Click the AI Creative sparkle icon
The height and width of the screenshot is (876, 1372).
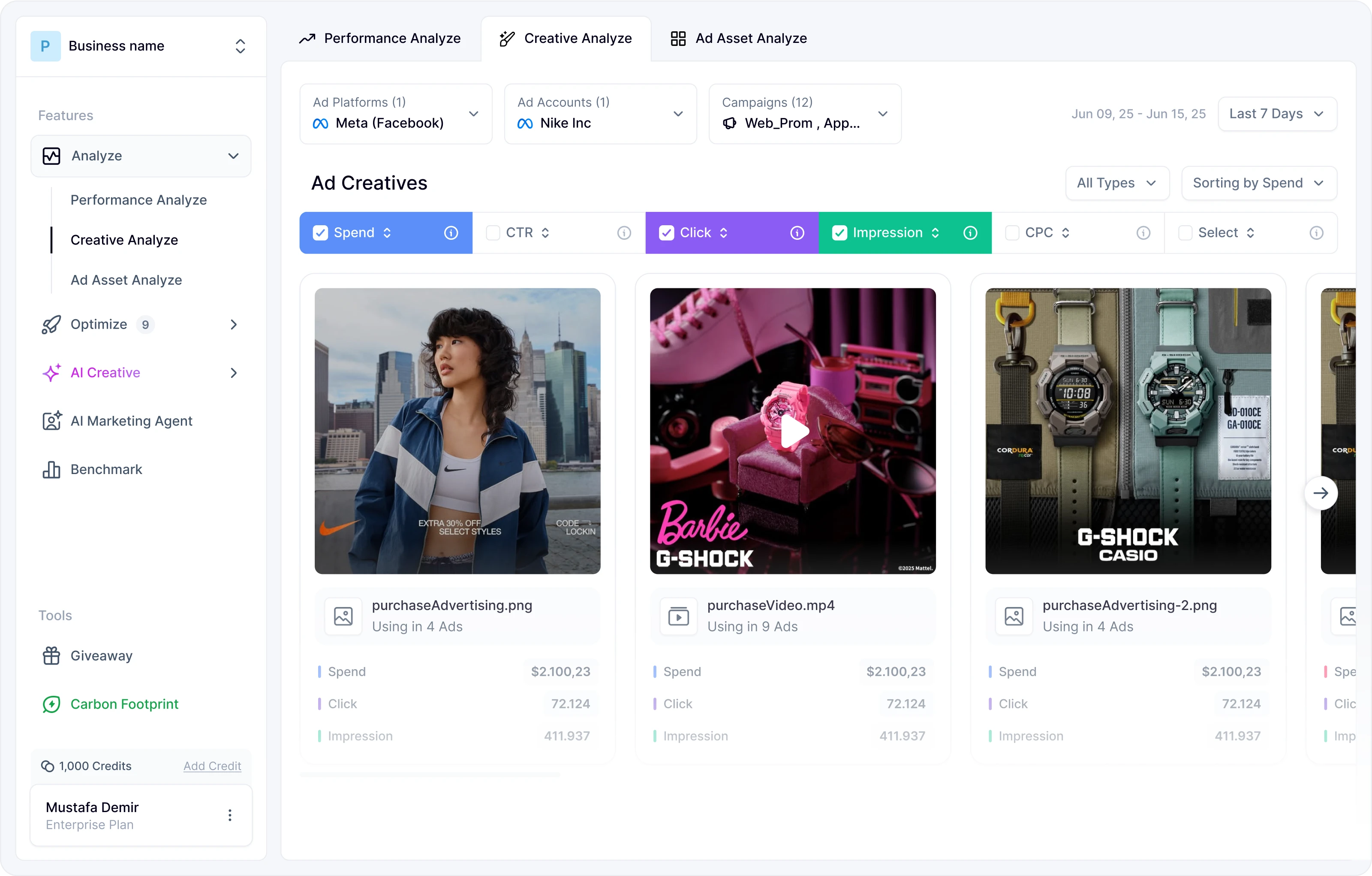tap(51, 373)
